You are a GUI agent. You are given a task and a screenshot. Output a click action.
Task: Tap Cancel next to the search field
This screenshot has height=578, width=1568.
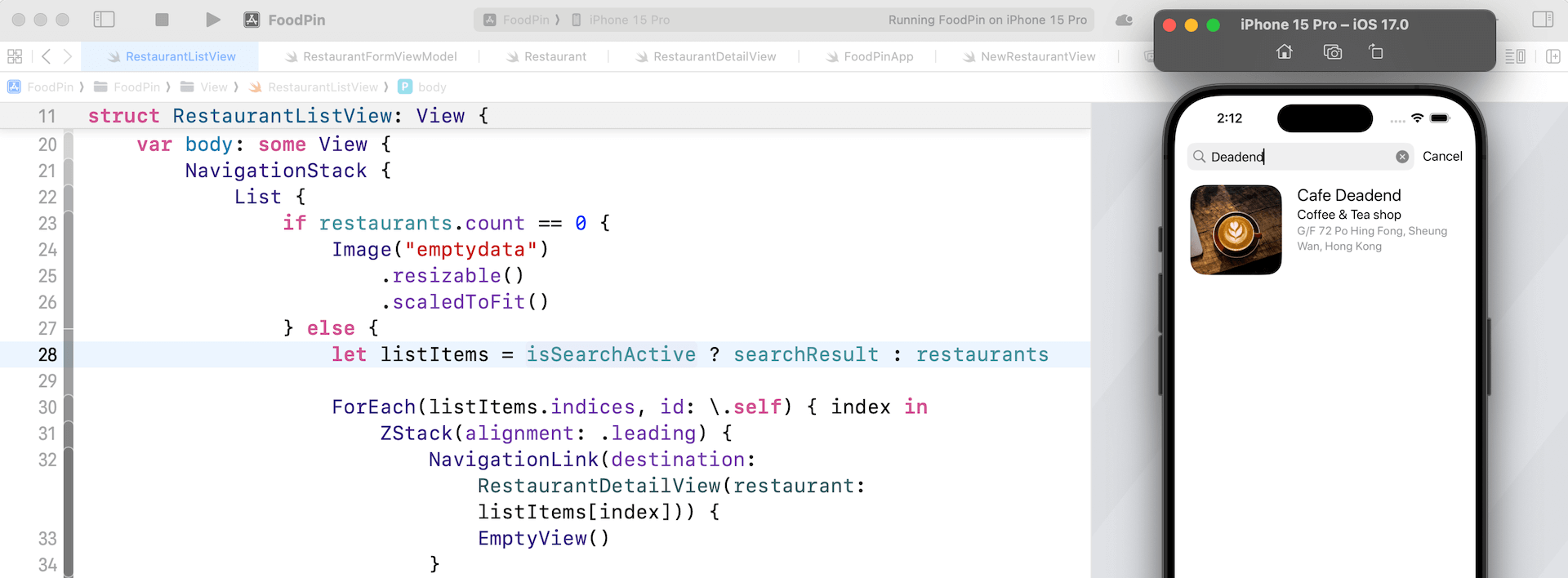[1442, 156]
